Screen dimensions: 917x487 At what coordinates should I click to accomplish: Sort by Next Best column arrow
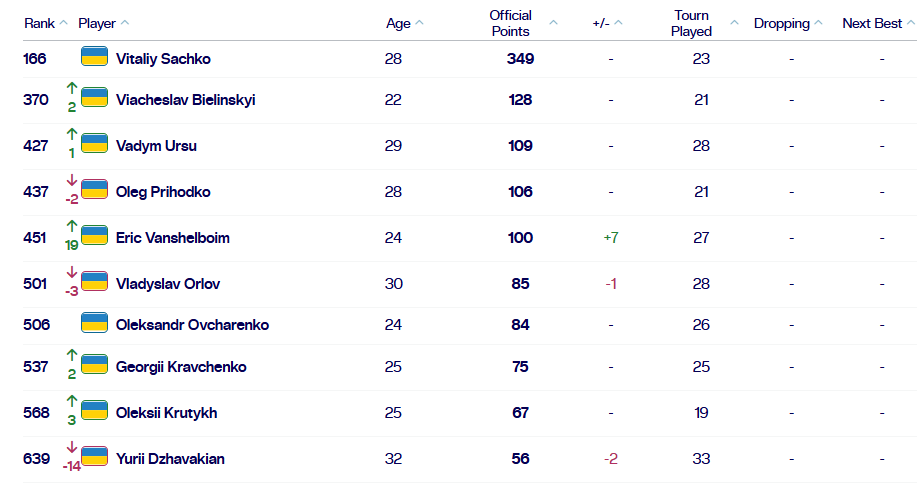[x=909, y=23]
